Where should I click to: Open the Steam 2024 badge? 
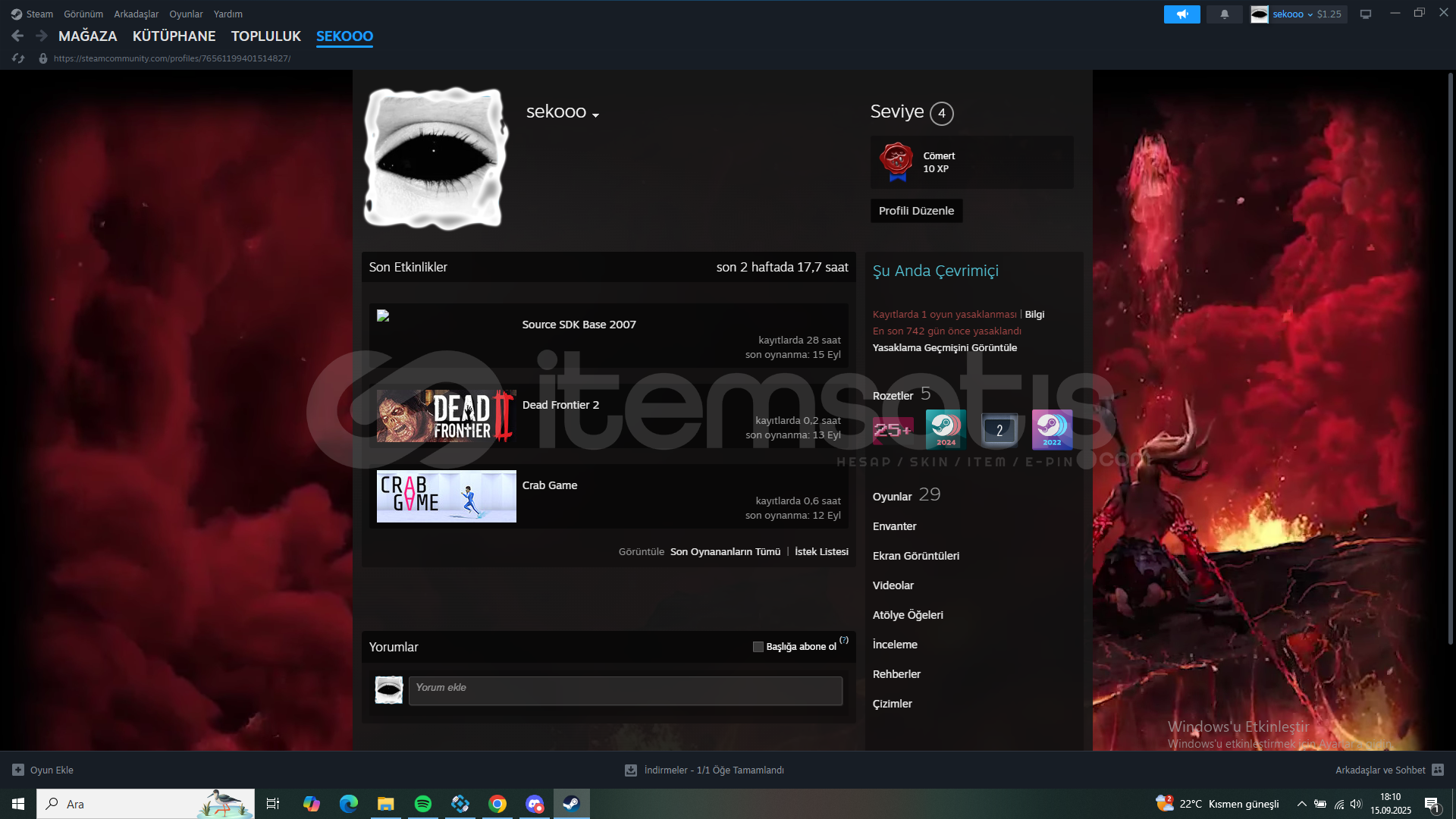(x=946, y=430)
